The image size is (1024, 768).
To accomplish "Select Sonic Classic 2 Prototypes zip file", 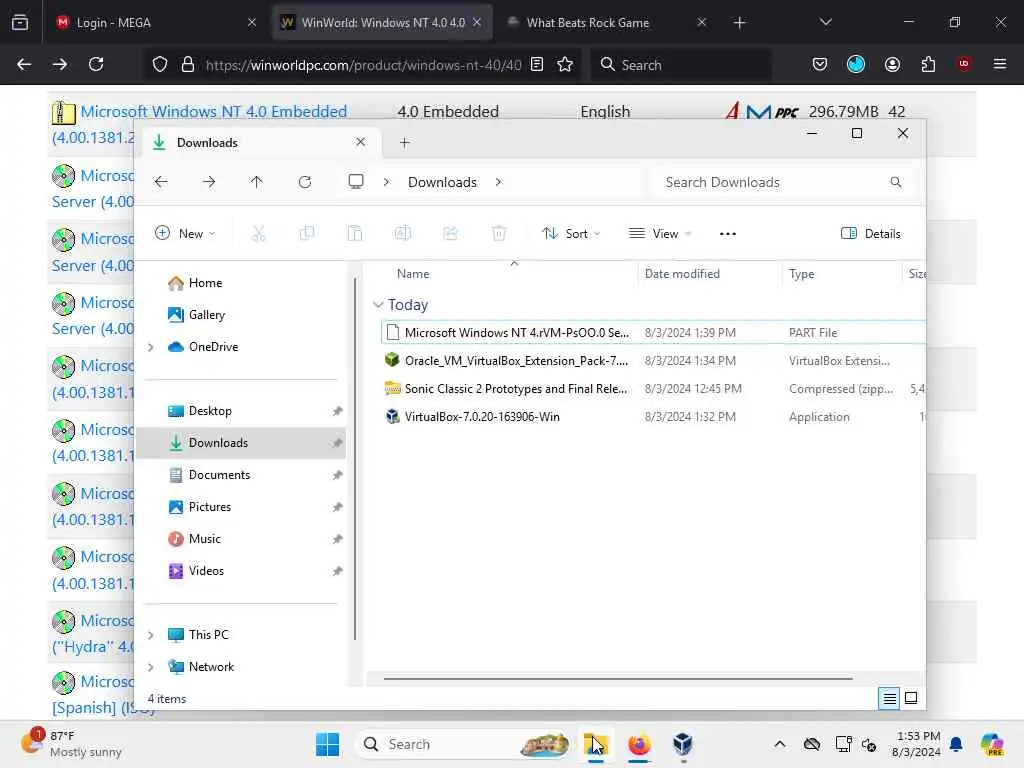I will click(652, 389).
